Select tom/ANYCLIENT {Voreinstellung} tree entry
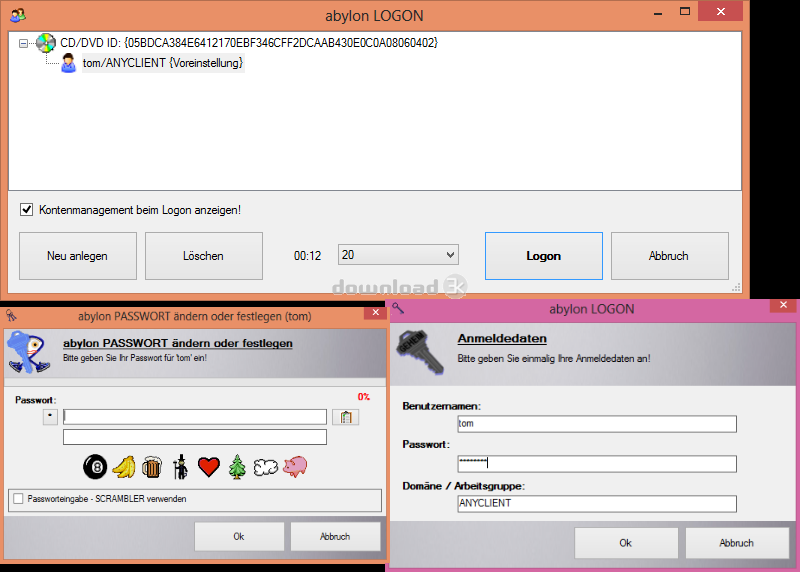The width and height of the screenshot is (800, 572). point(163,63)
